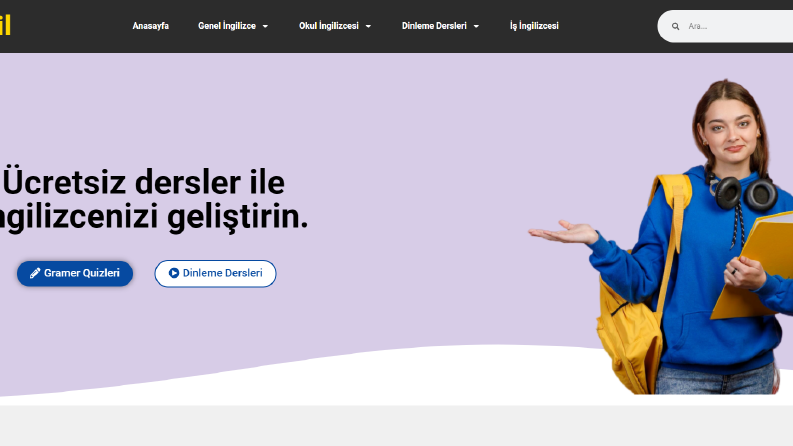Click the yellow site logo
This screenshot has height=446, width=793.
point(5,26)
